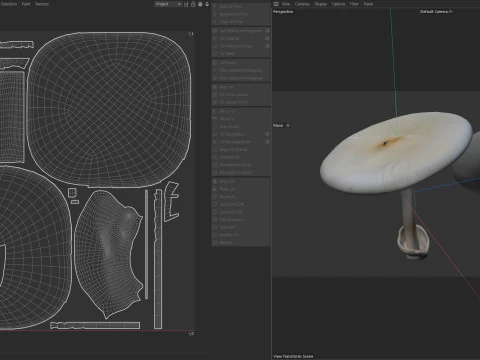Click the Max UV command

(241, 87)
